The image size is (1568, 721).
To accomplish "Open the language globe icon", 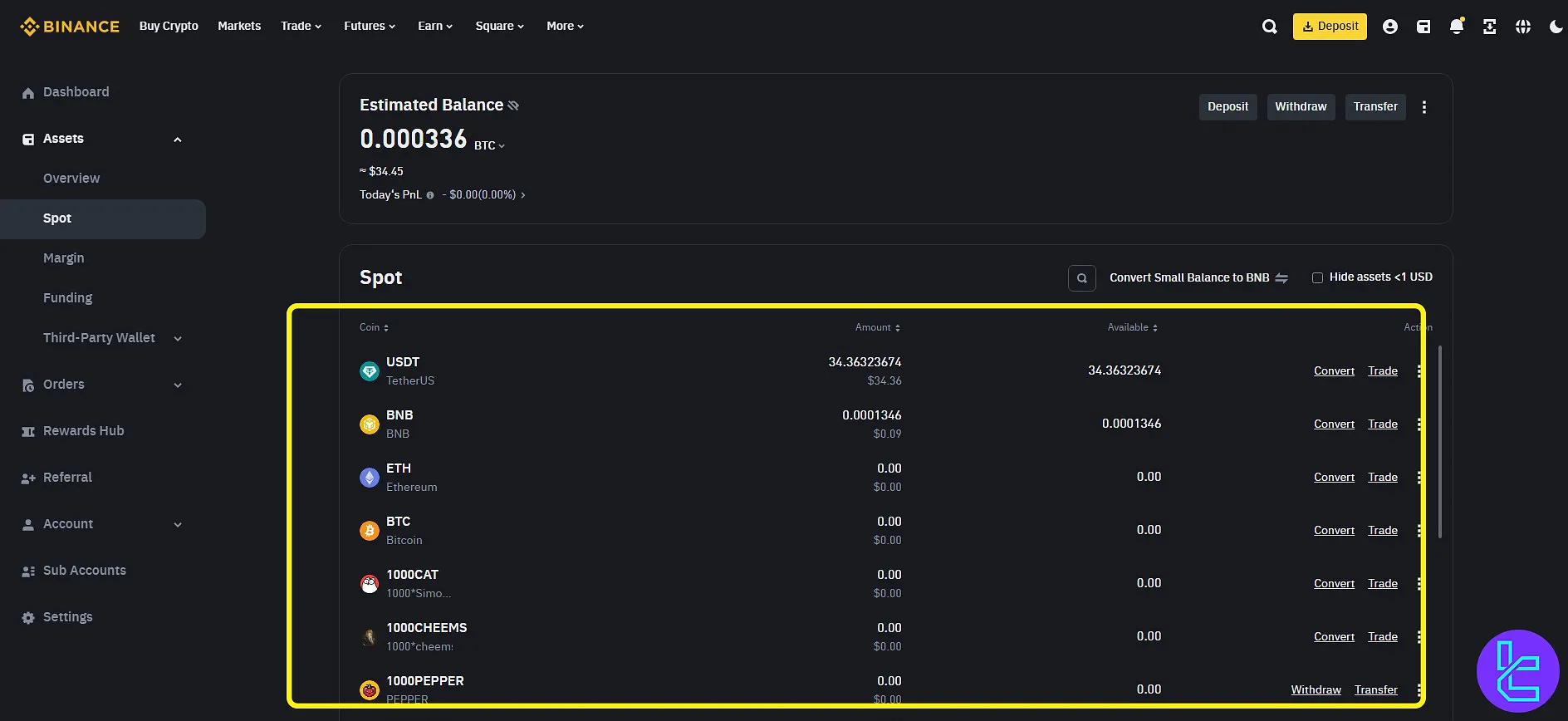I will (x=1523, y=27).
